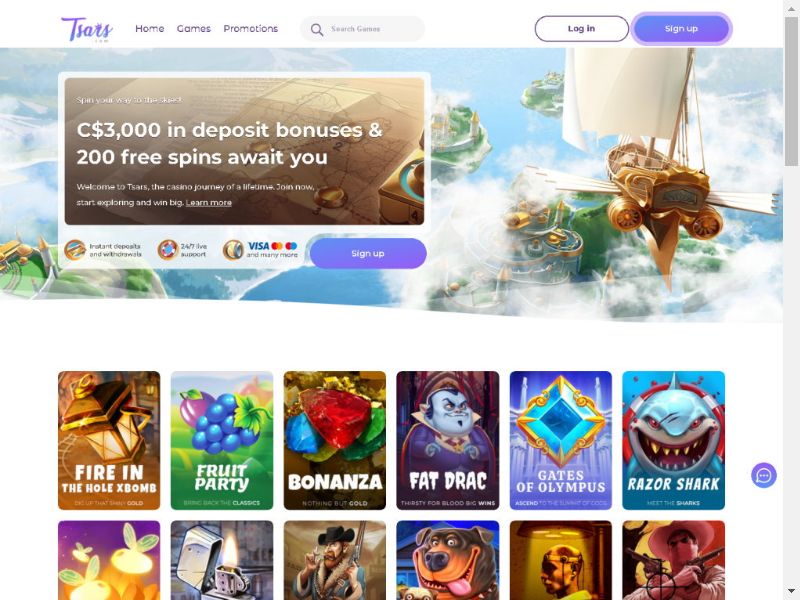The height and width of the screenshot is (600, 800).
Task: Open the Promotions menu item
Action: pyautogui.click(x=251, y=29)
